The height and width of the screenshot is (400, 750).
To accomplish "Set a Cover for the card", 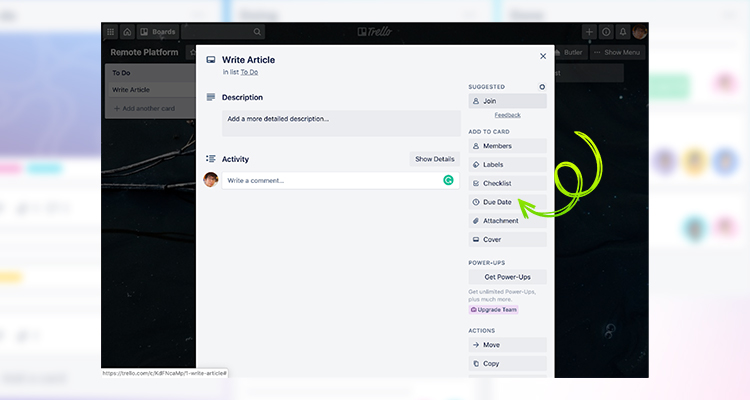I will (507, 239).
